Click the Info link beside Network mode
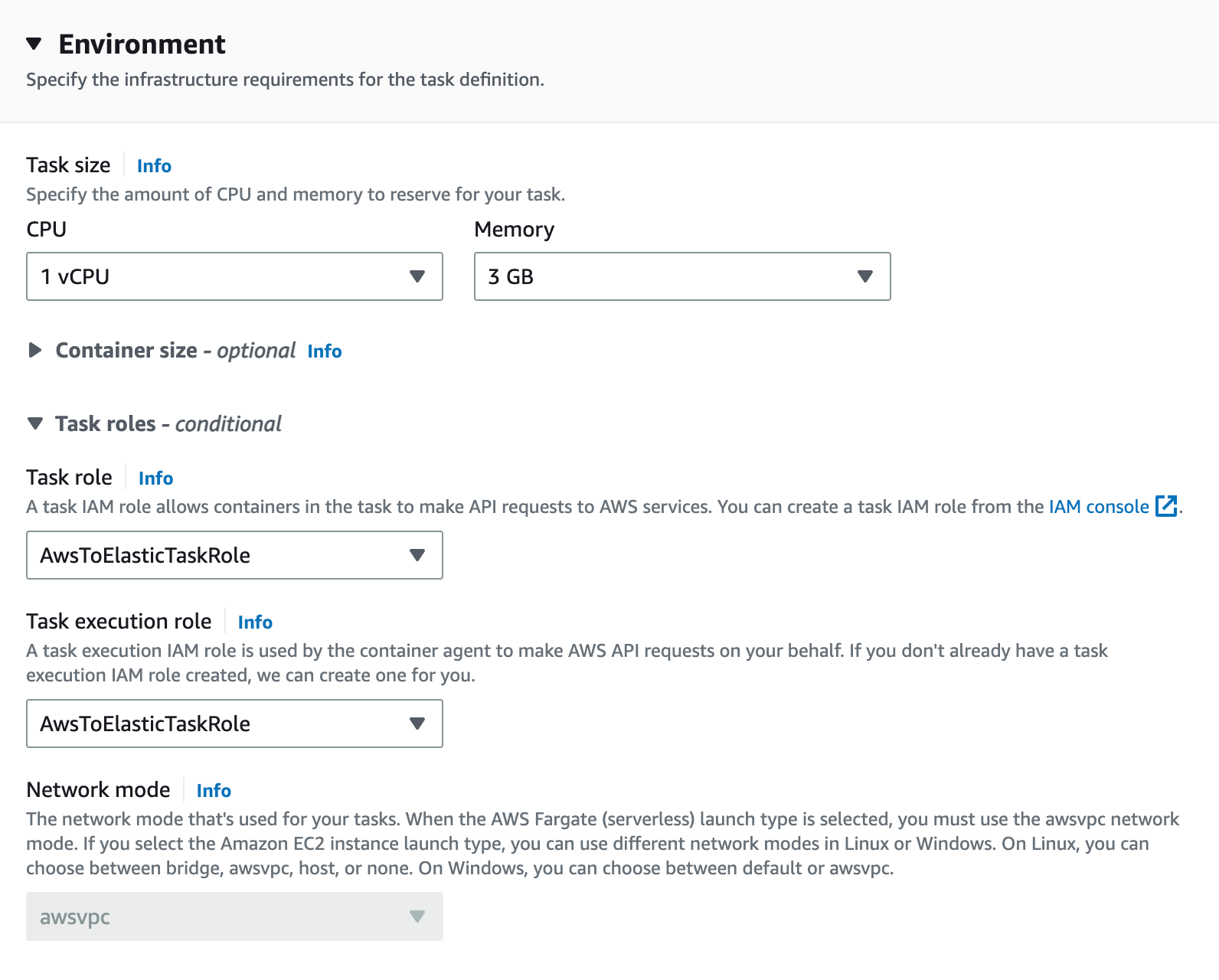 pos(214,791)
